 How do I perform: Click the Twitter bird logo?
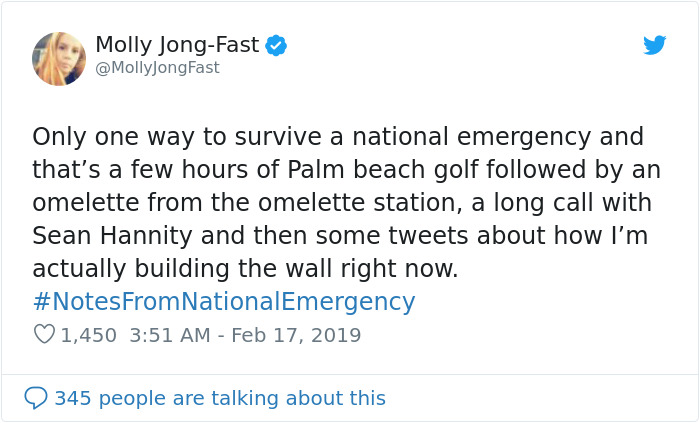pyautogui.click(x=654, y=45)
